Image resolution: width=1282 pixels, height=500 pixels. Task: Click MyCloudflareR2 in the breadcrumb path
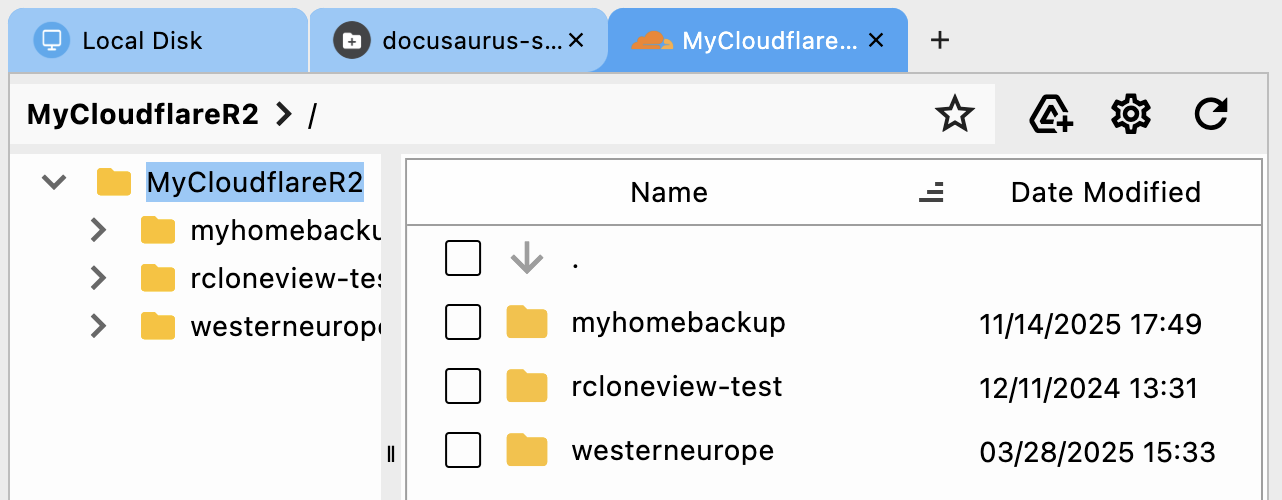(x=143, y=115)
